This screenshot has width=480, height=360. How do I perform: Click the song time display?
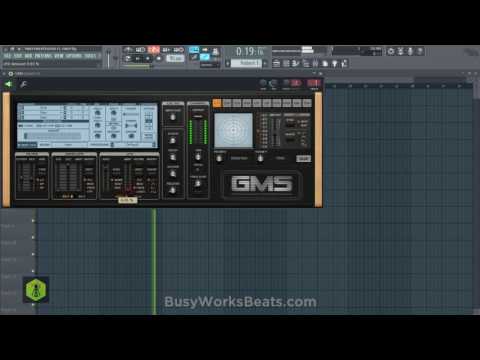click(x=250, y=51)
